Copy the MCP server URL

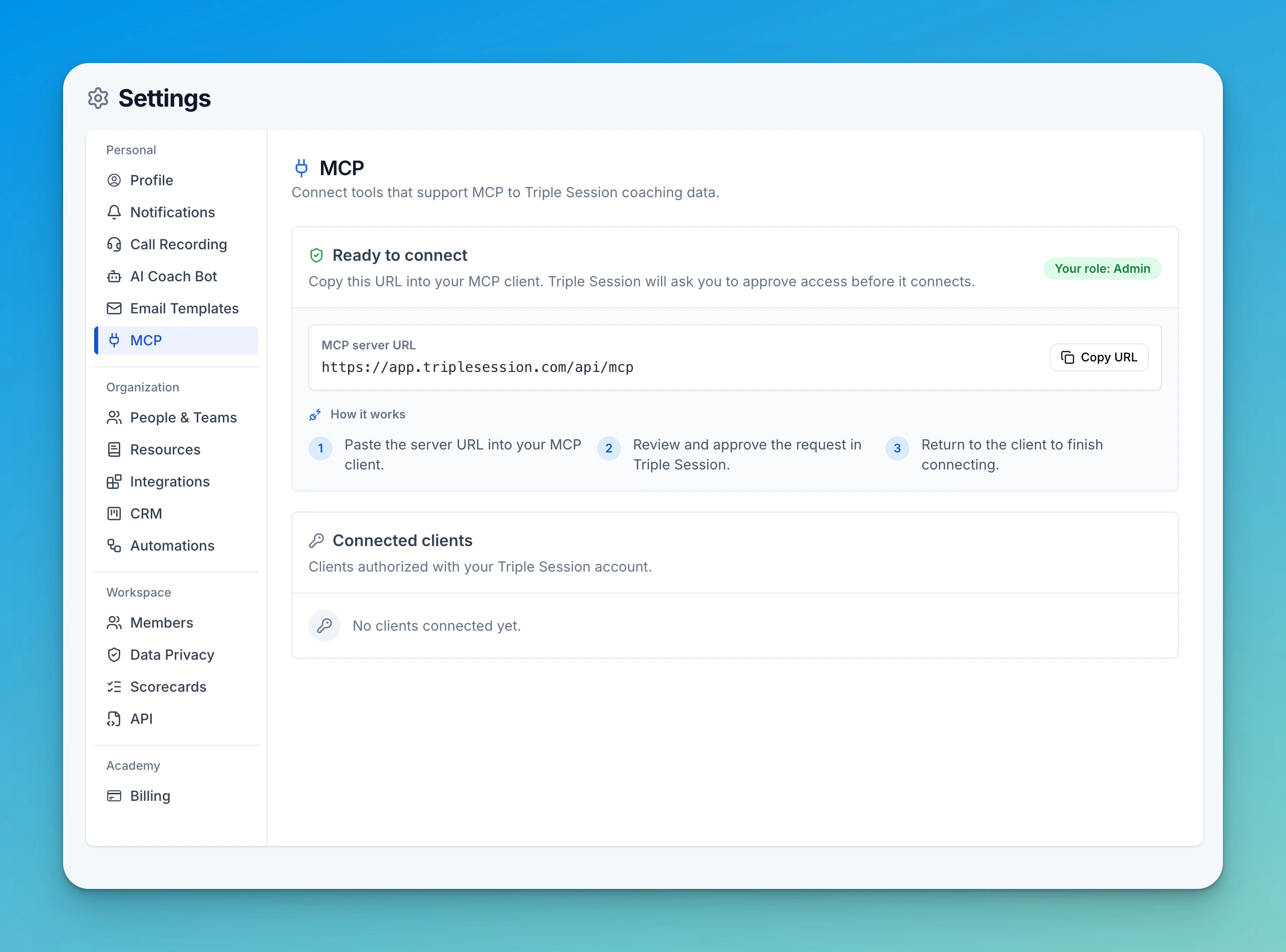point(1099,357)
